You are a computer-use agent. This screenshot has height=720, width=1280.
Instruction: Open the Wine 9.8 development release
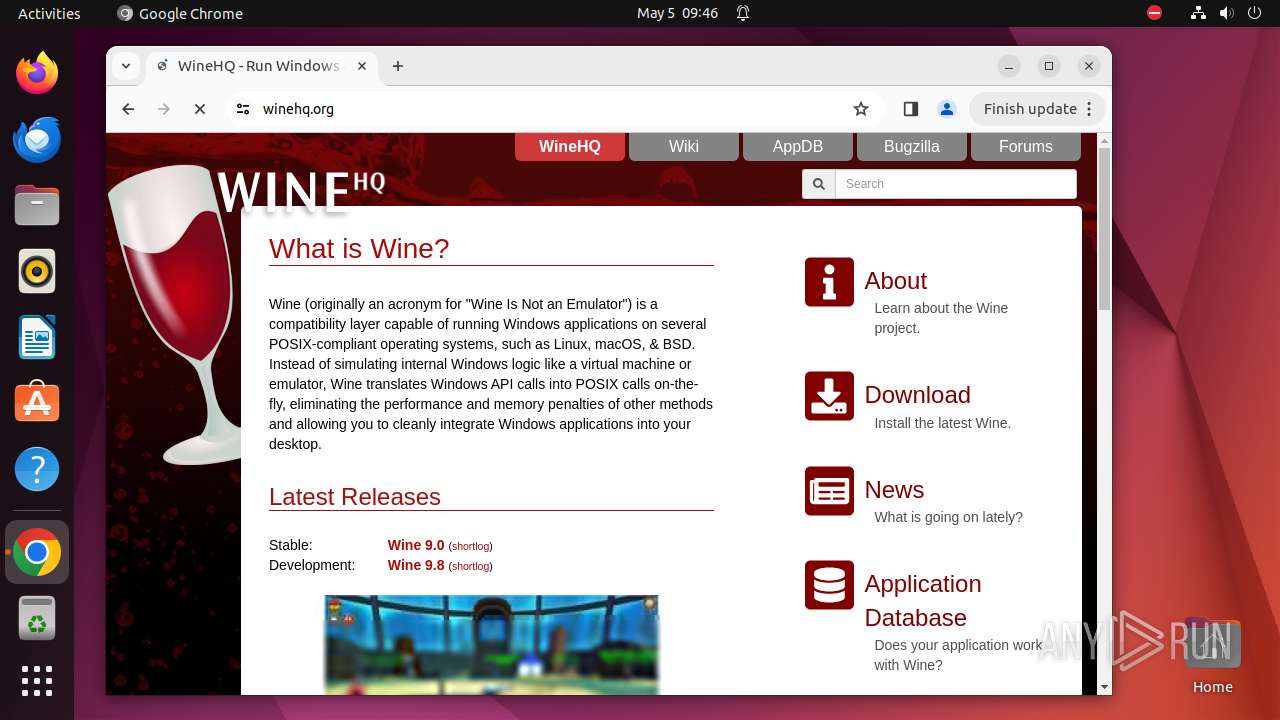pos(416,565)
